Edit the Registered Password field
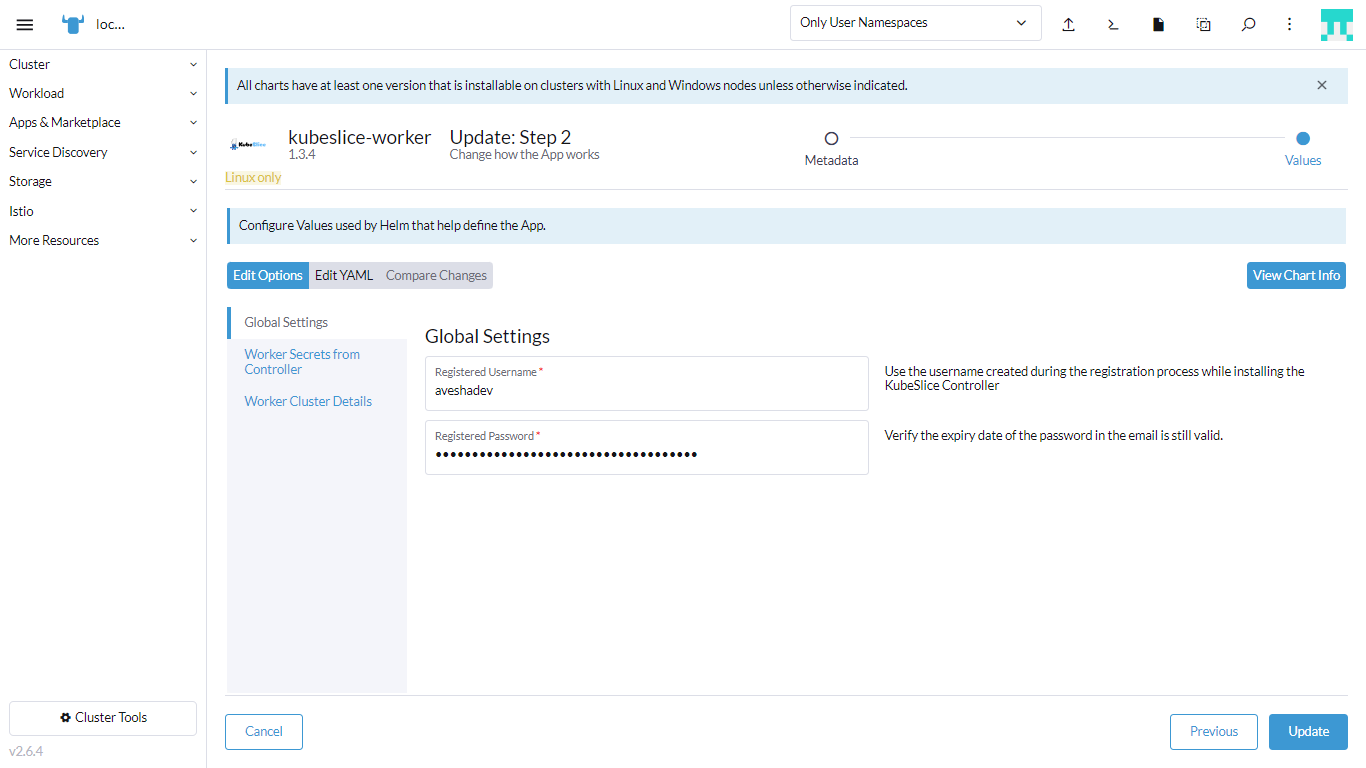 point(647,447)
